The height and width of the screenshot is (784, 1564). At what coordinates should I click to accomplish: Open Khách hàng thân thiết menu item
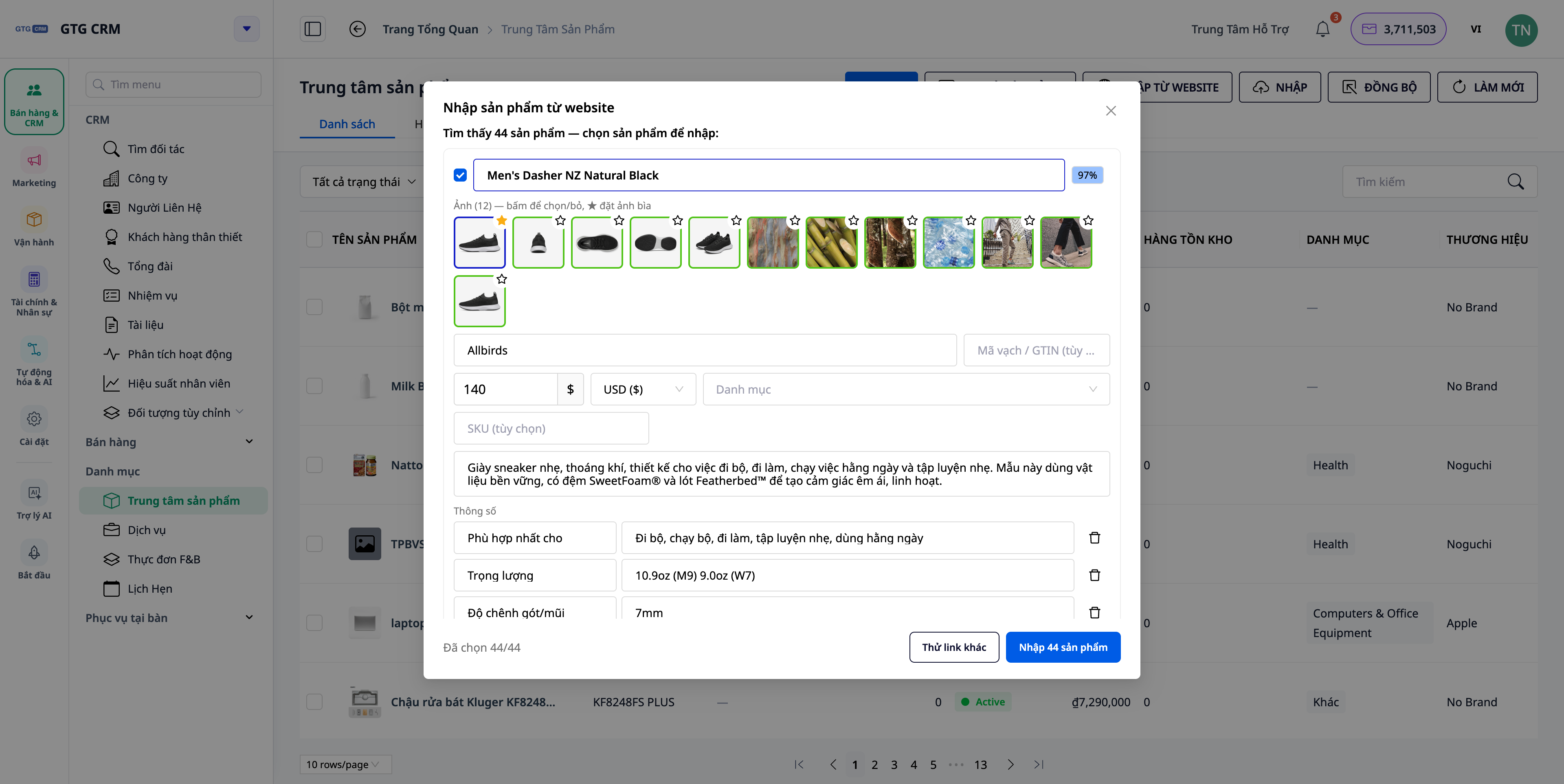[185, 237]
